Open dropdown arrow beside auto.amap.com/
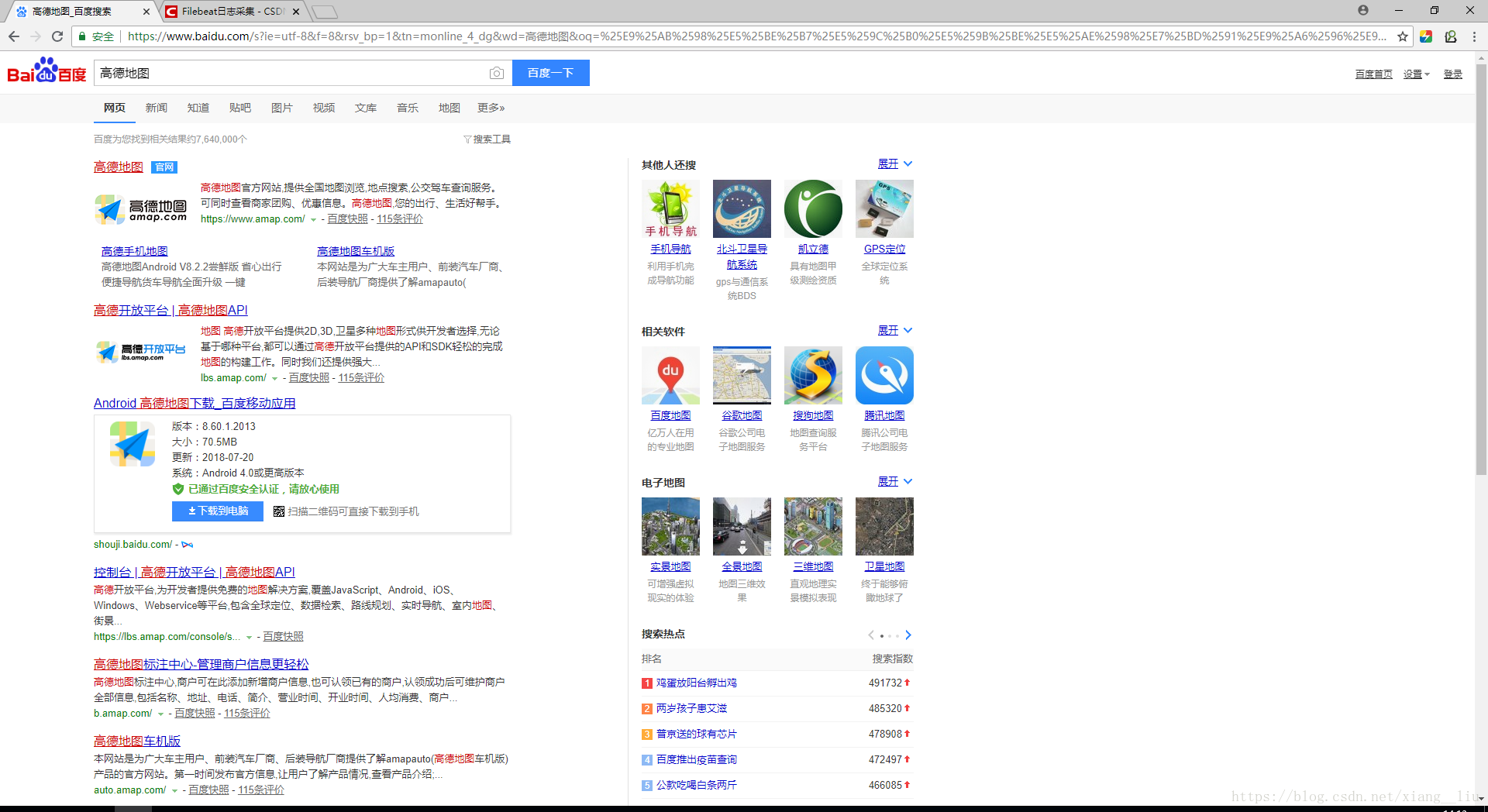Image resolution: width=1488 pixels, height=812 pixels. pyautogui.click(x=174, y=791)
